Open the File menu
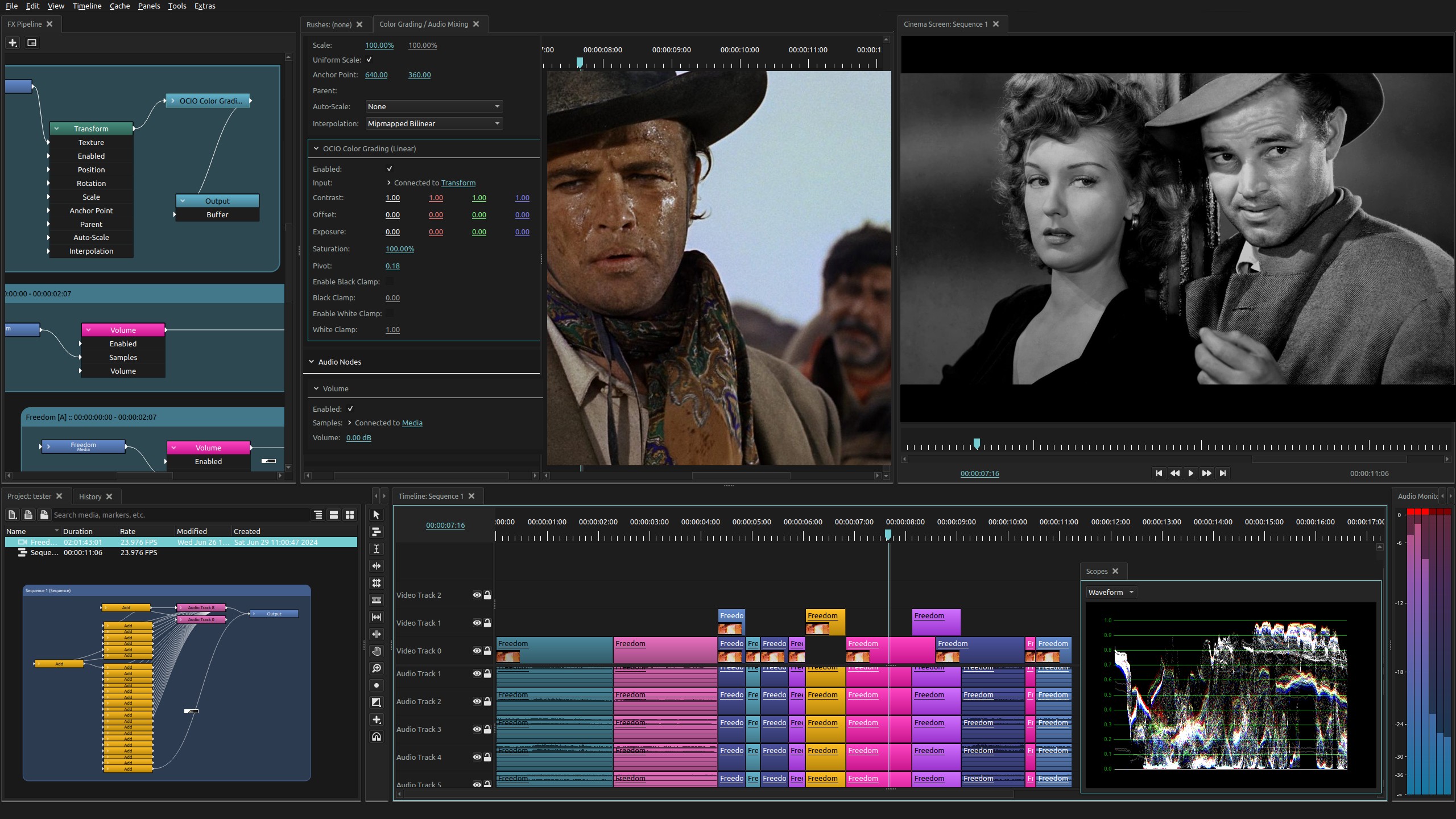 coord(11,6)
